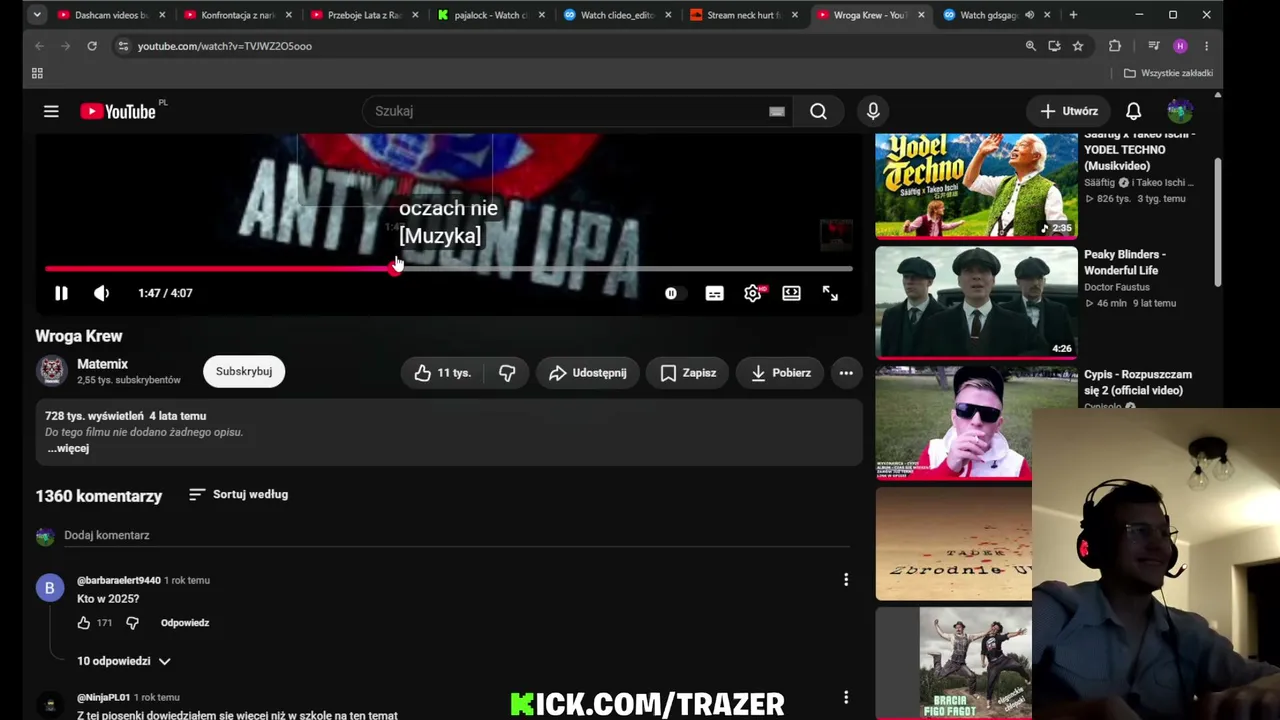Reload the page
The image size is (1280, 720).
pos(92,46)
